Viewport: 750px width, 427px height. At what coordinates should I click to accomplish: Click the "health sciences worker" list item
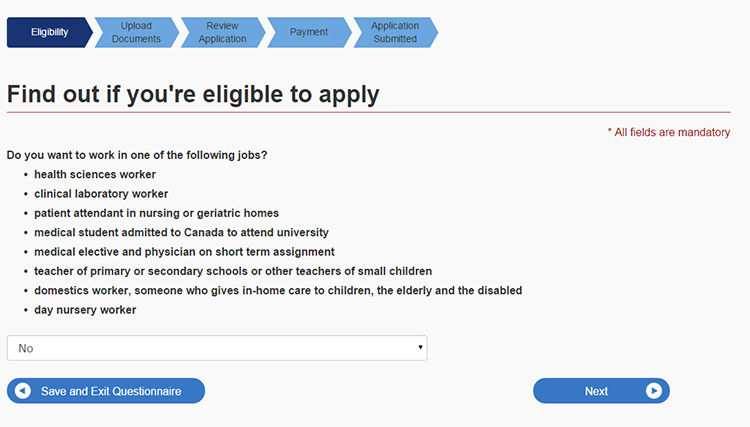pos(95,174)
